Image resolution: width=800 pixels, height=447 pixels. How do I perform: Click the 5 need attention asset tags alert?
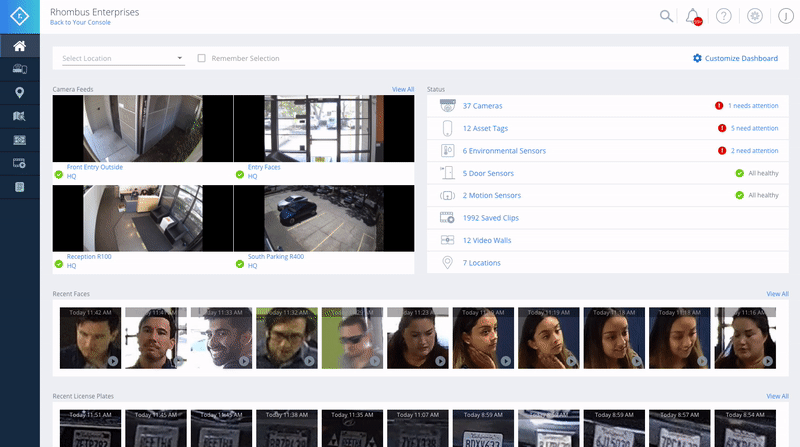tap(753, 128)
